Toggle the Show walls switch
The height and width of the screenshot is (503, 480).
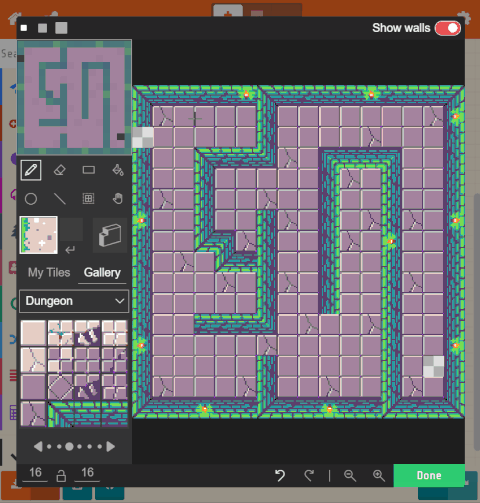[x=448, y=28]
